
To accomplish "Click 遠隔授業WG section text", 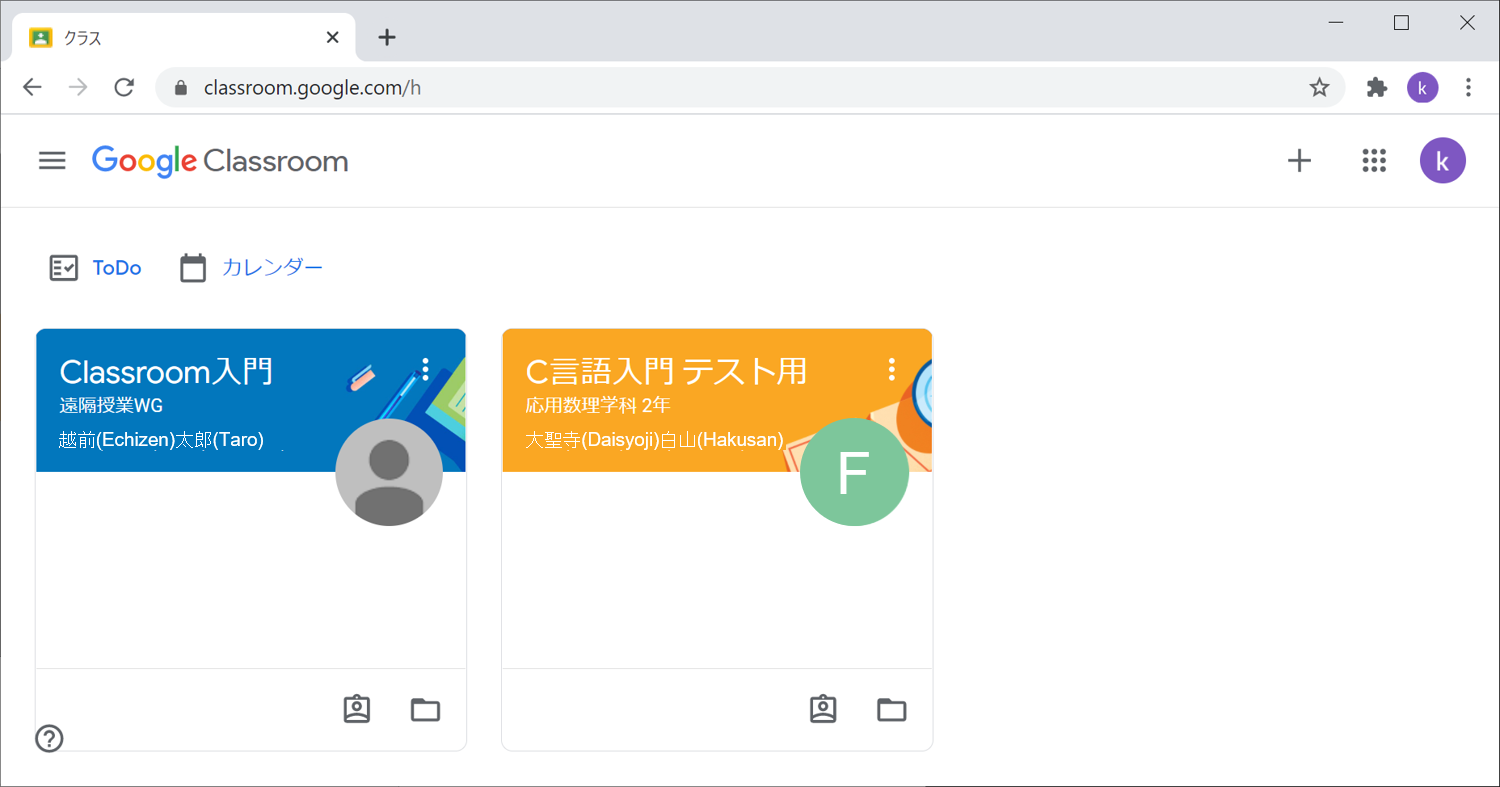I will coord(111,406).
